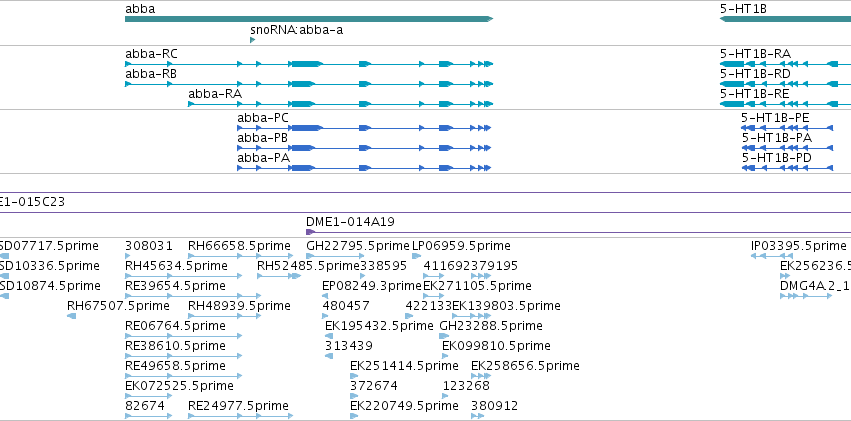
Task: Select the 5-HT1B-RD transcript label
Action: tap(755, 74)
